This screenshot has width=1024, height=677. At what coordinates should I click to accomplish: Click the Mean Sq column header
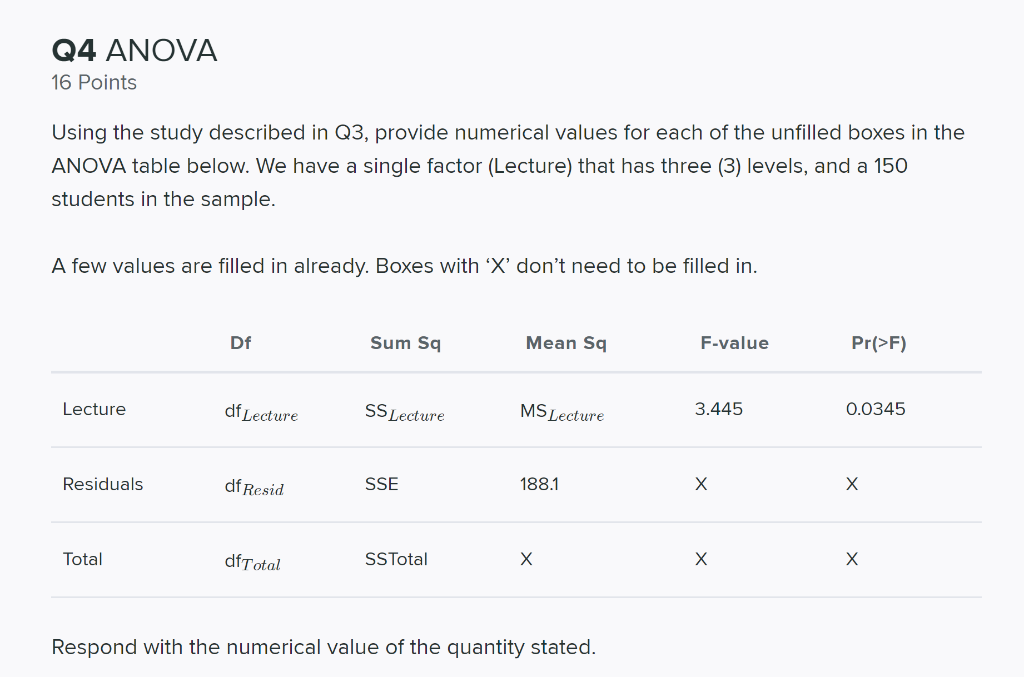point(566,343)
